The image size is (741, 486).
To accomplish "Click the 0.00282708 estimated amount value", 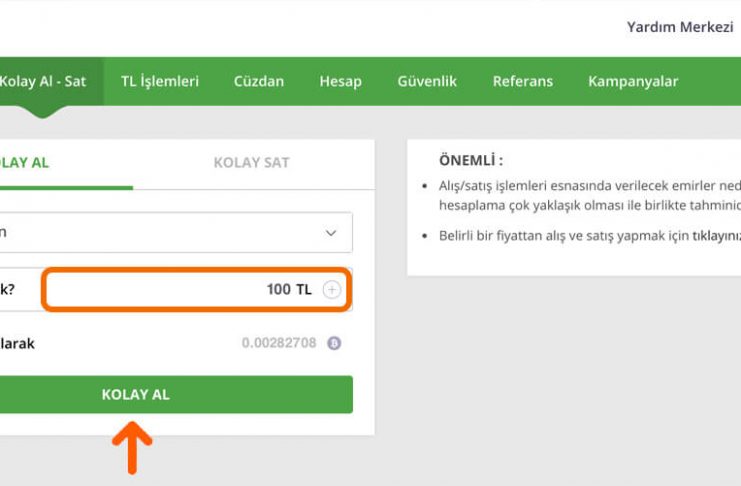I will click(x=279, y=343).
